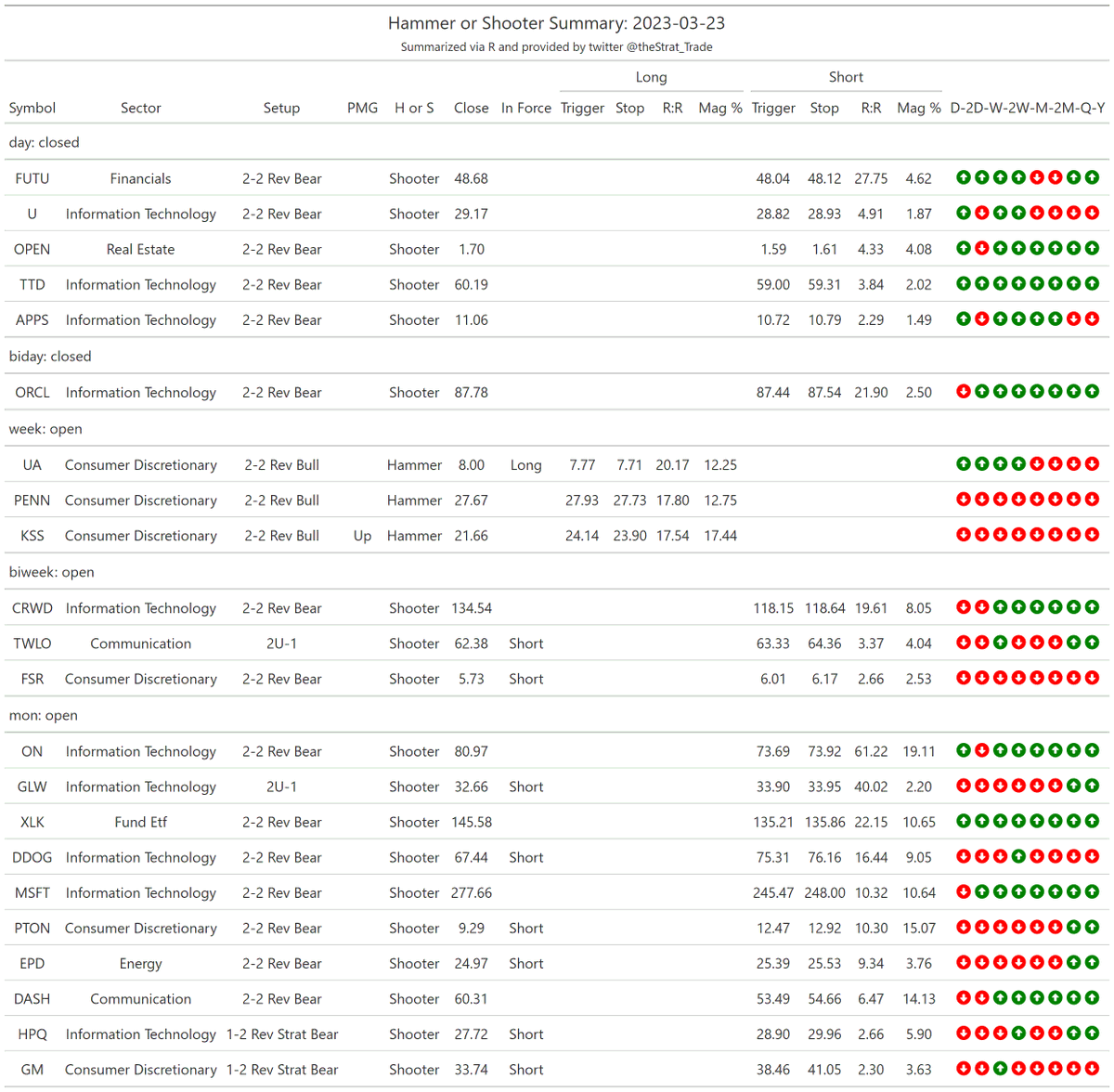Click the 'Short' In Force value in TWLO row
This screenshot has height=1092, width=1114.
click(526, 643)
